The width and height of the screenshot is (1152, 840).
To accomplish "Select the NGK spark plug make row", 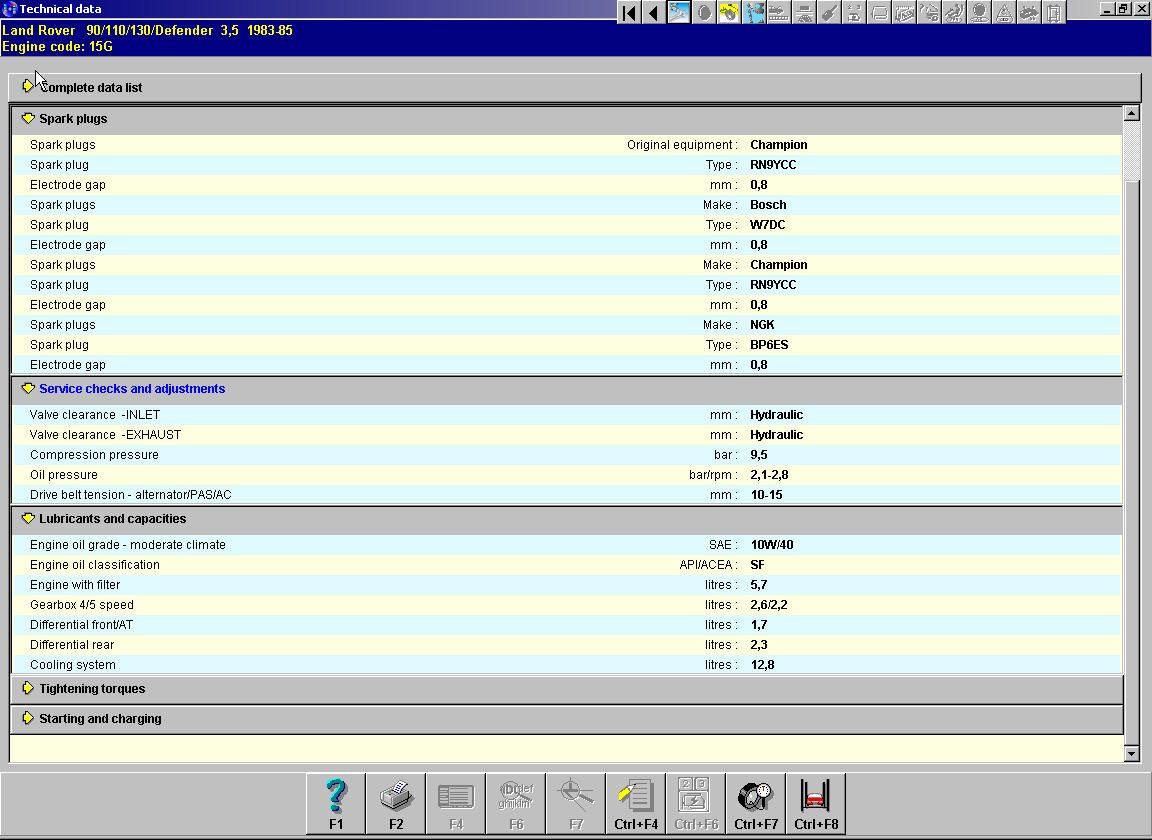I will click(x=567, y=325).
